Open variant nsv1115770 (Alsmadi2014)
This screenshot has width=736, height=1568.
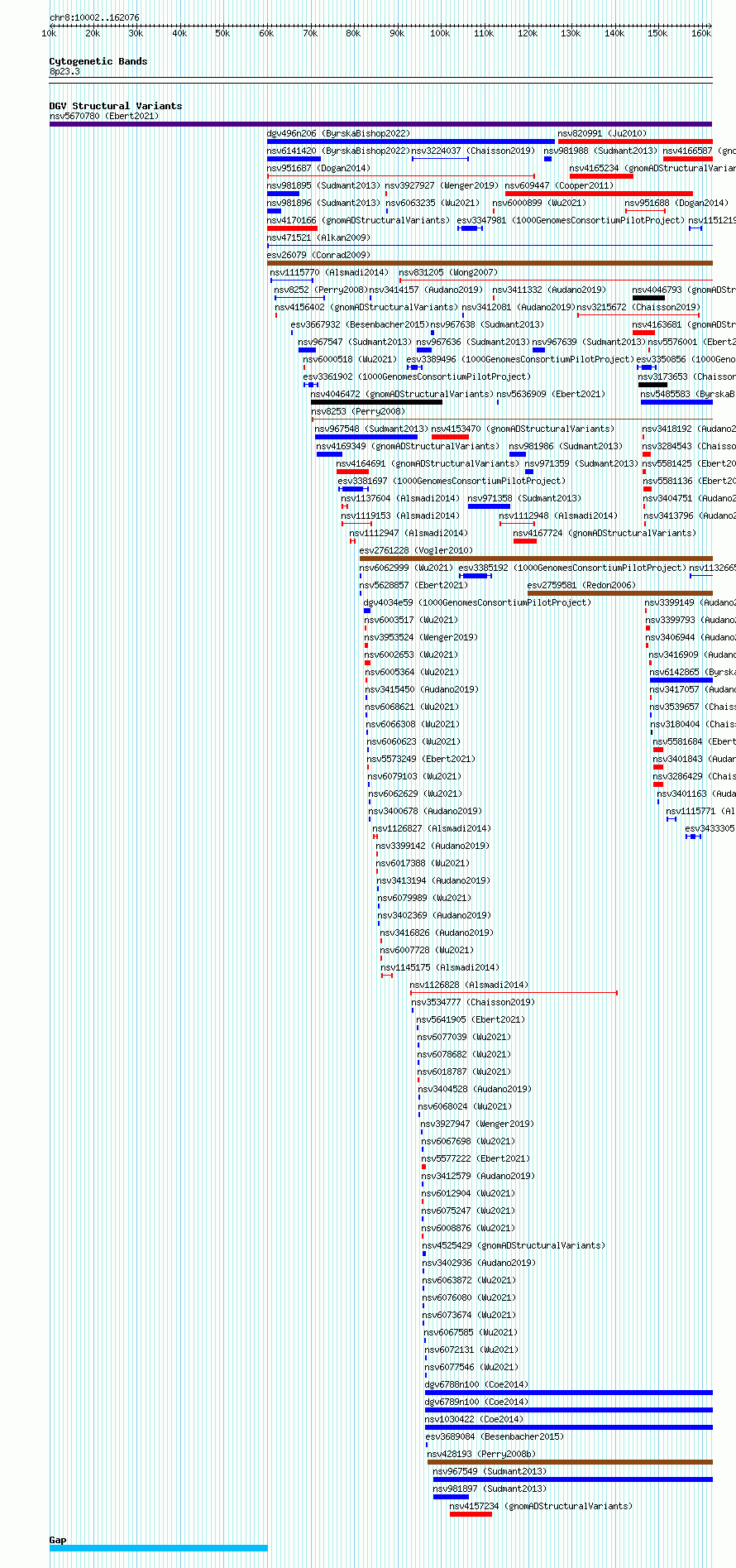click(329, 272)
